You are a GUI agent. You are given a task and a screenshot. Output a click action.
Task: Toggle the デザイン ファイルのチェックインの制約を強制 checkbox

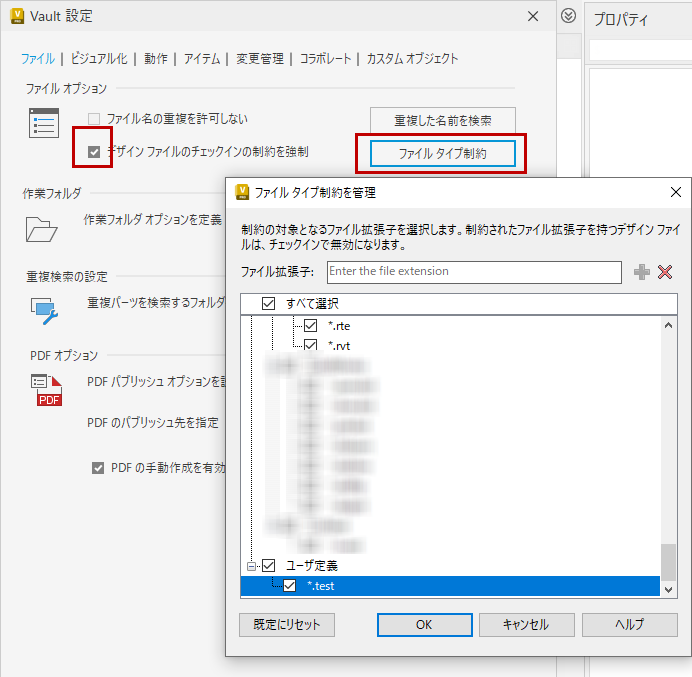click(94, 152)
